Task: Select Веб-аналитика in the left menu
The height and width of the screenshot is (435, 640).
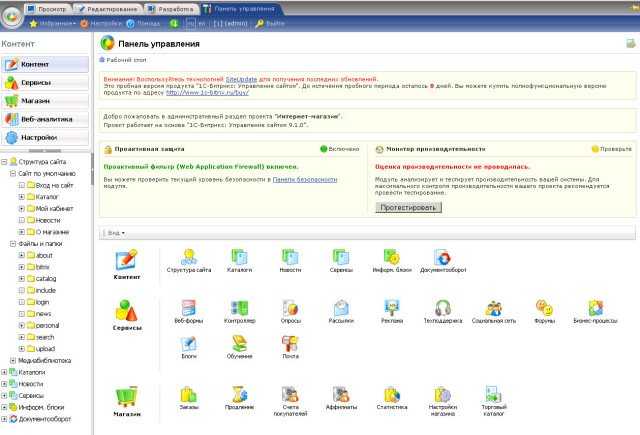Action: 45,119
